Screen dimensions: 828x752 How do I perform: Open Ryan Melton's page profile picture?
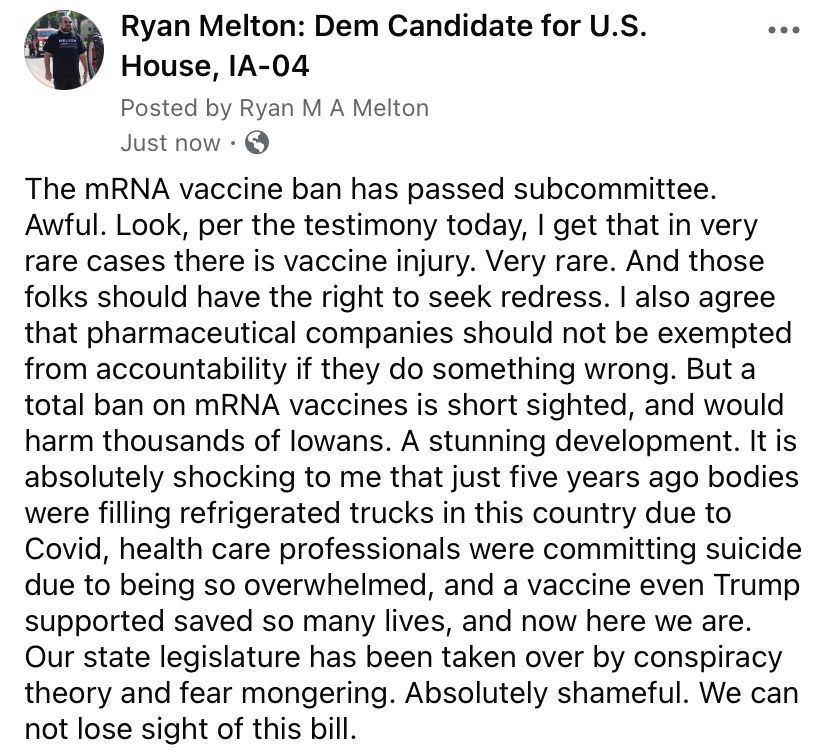point(63,49)
